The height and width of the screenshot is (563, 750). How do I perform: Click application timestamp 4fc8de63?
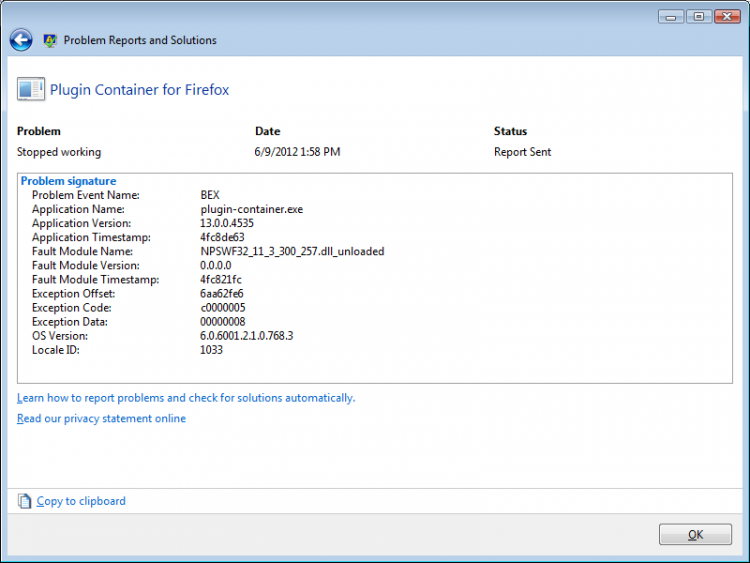222,237
